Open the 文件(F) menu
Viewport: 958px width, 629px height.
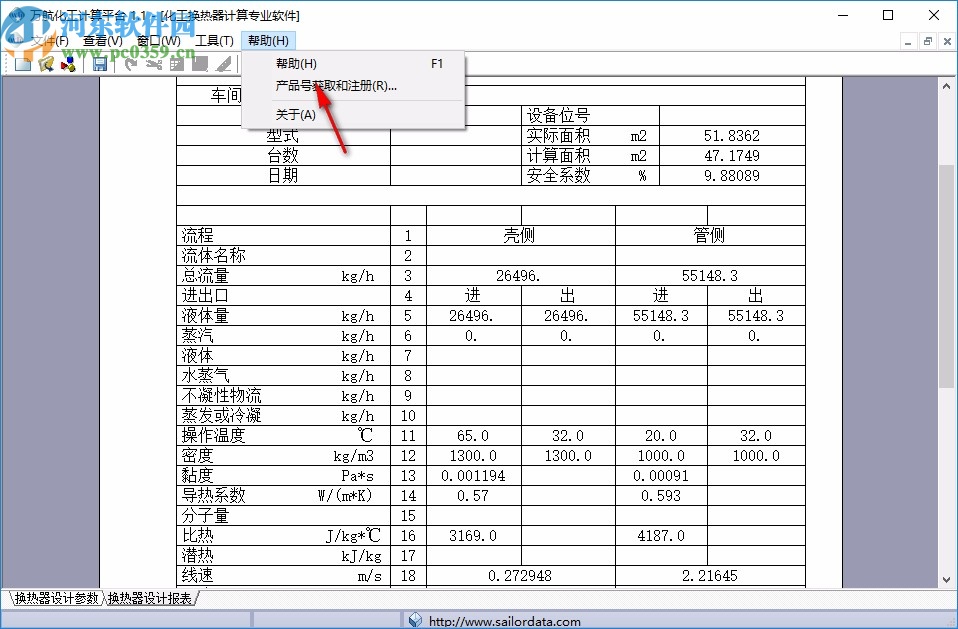coord(49,41)
